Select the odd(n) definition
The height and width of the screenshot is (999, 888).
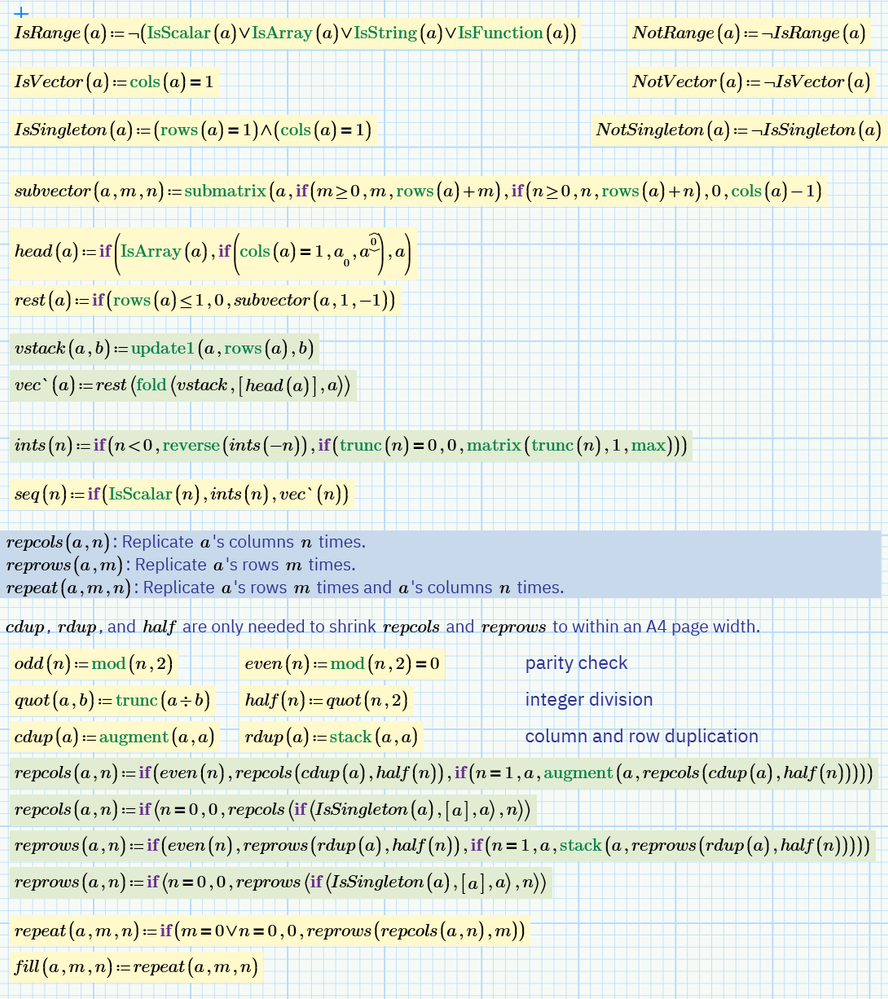[94, 664]
